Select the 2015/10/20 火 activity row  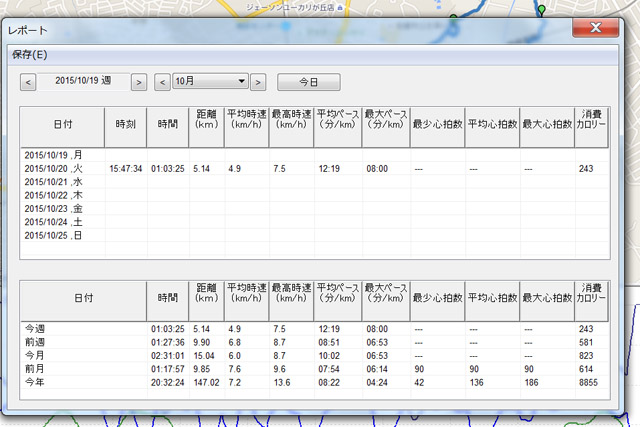point(314,169)
